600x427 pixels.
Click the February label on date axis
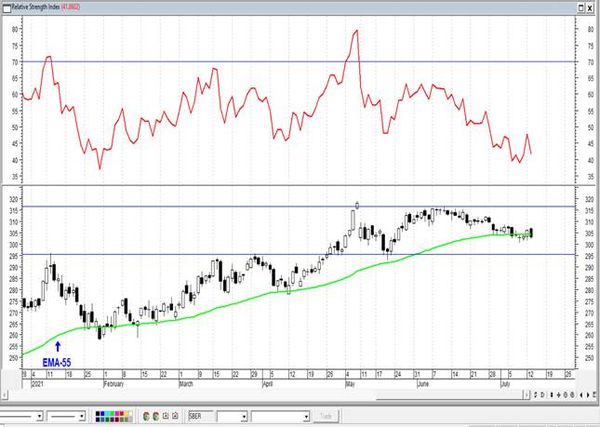coord(114,383)
